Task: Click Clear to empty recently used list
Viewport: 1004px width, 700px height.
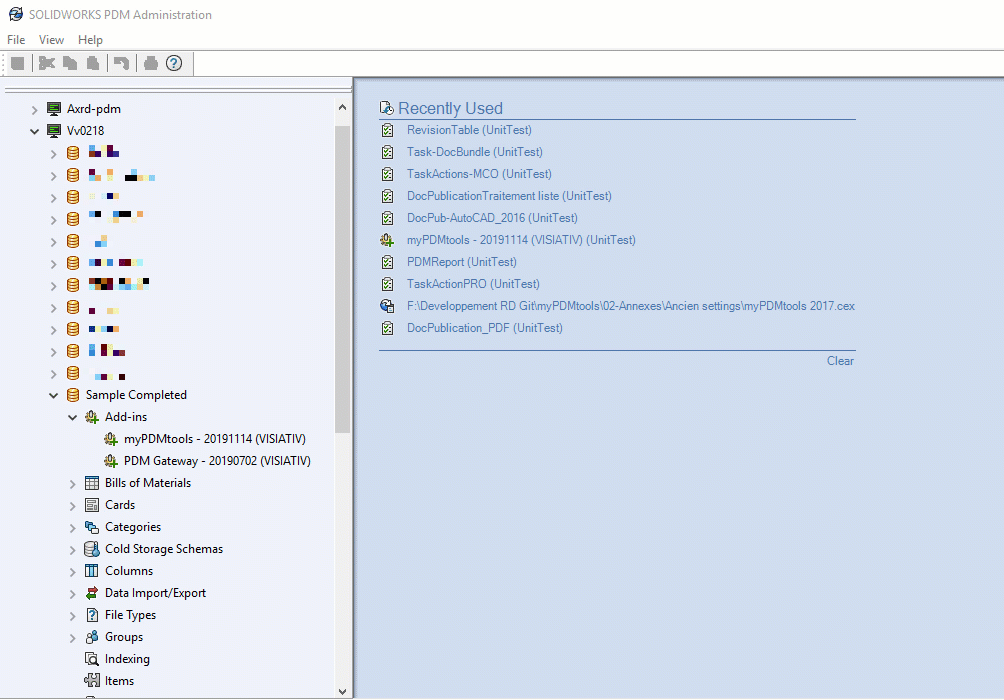Action: click(840, 361)
